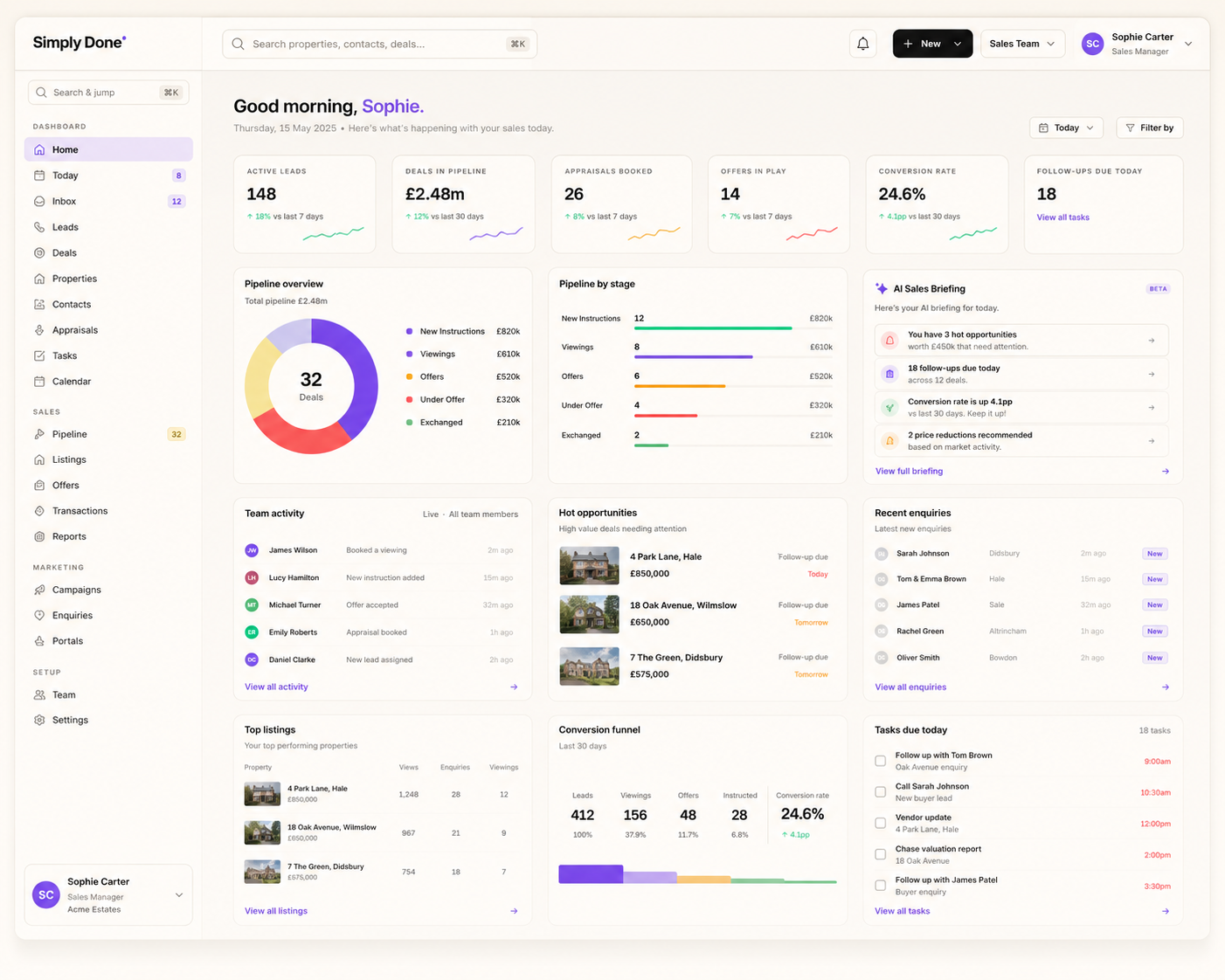Tick the Vendor update task checkbox

[x=881, y=823]
